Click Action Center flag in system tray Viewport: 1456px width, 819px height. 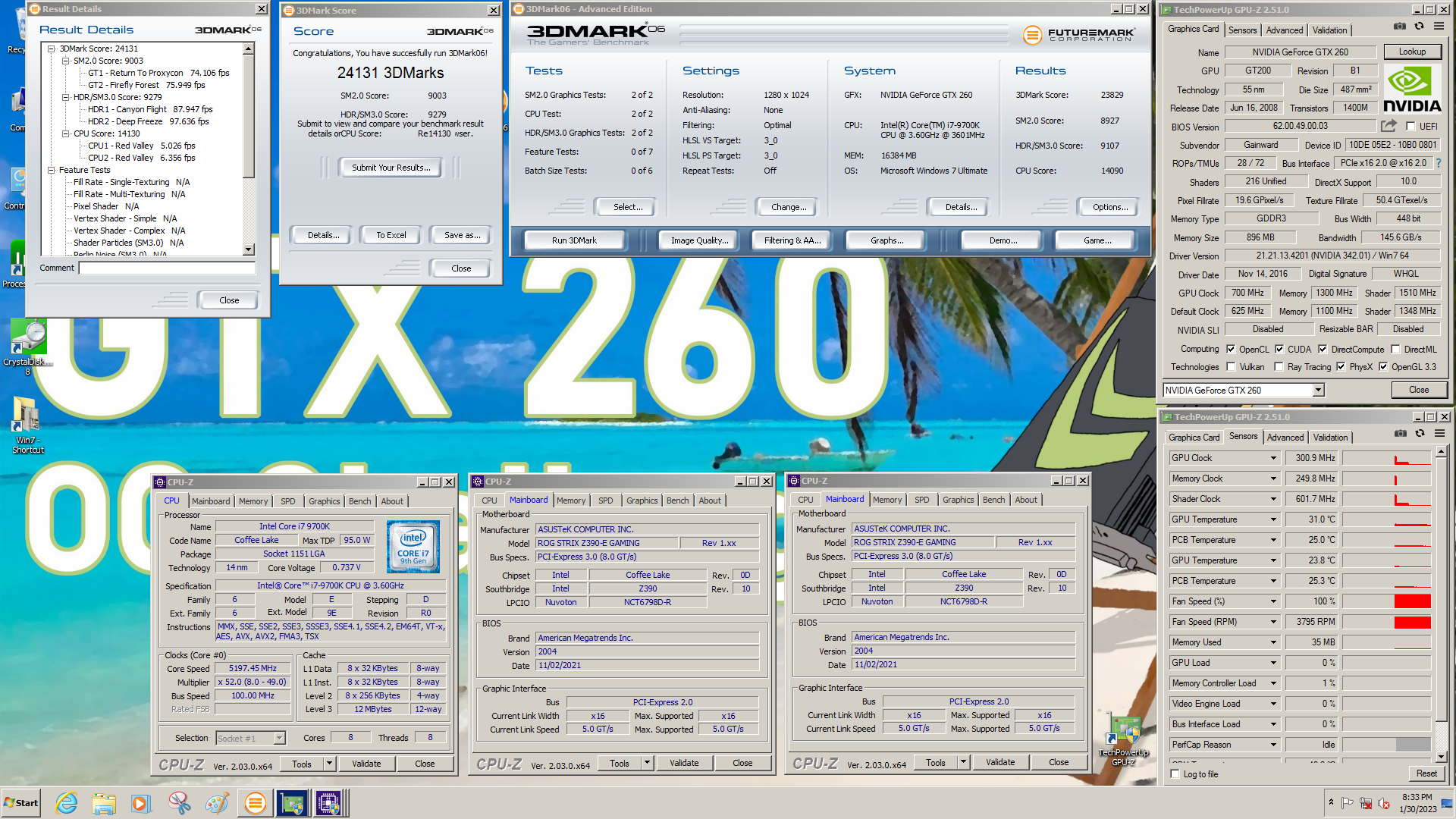coord(1348,803)
